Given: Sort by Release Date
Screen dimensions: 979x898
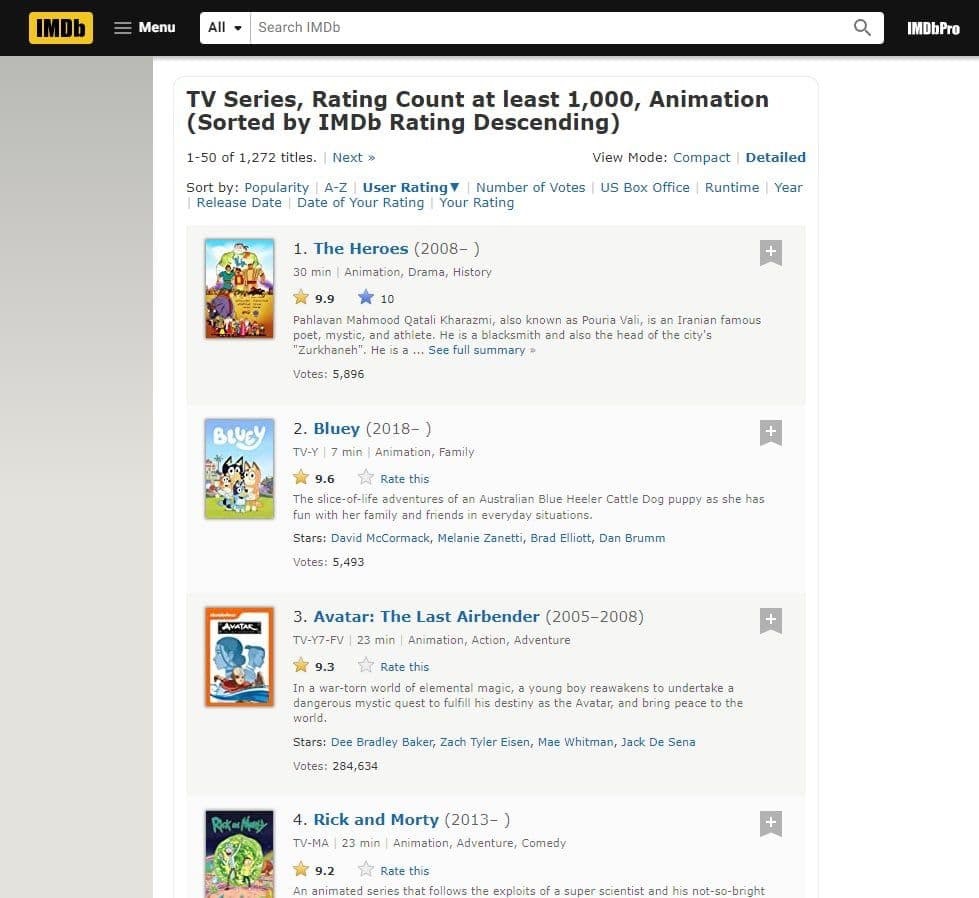Looking at the screenshot, I should (239, 202).
